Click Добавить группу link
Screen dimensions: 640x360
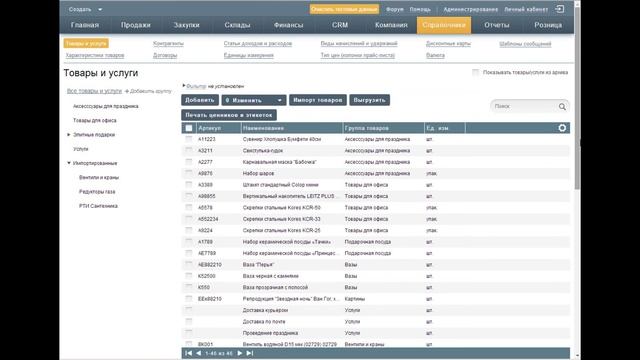148,91
